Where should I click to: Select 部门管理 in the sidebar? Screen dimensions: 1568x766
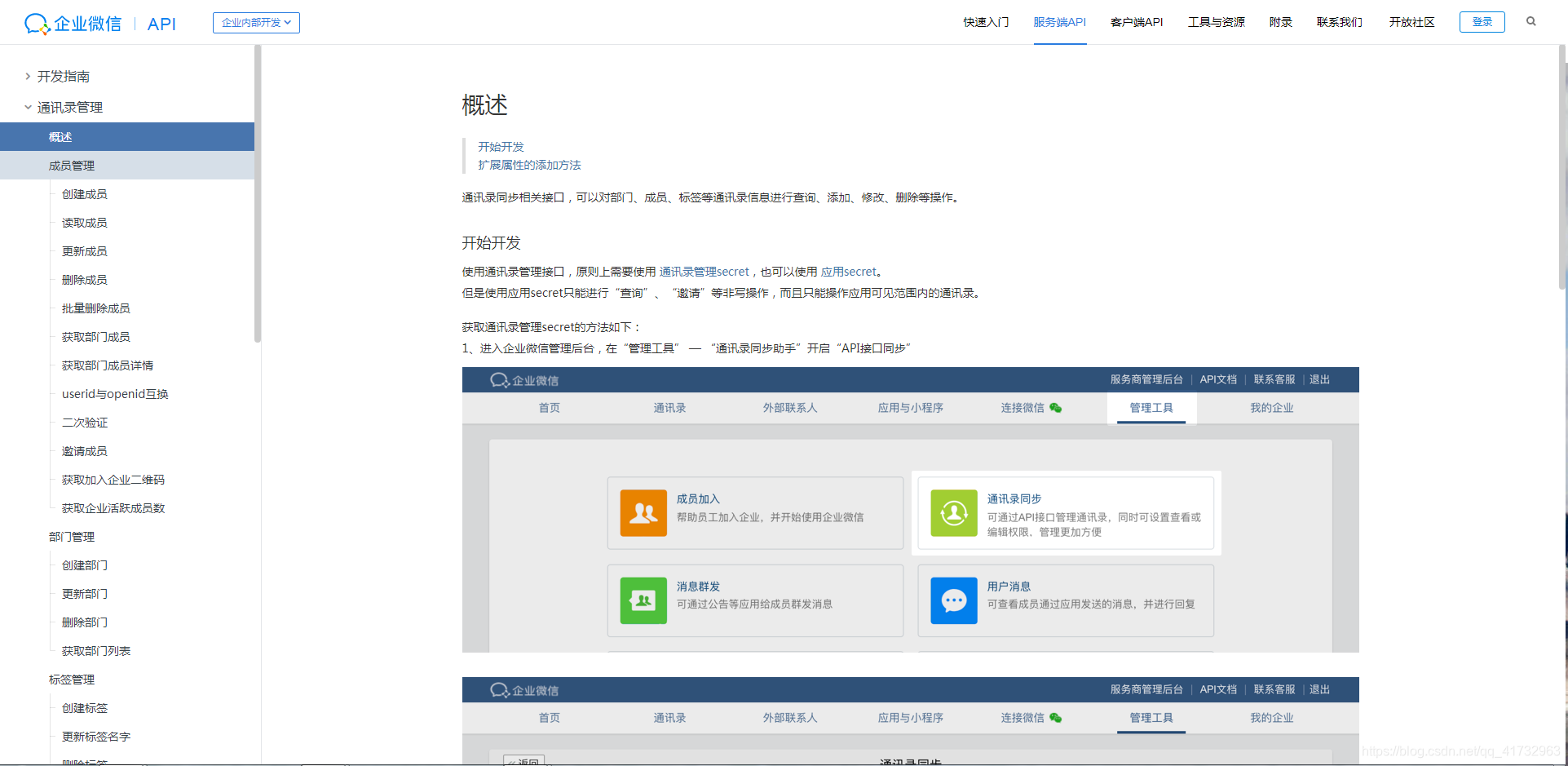coord(71,537)
